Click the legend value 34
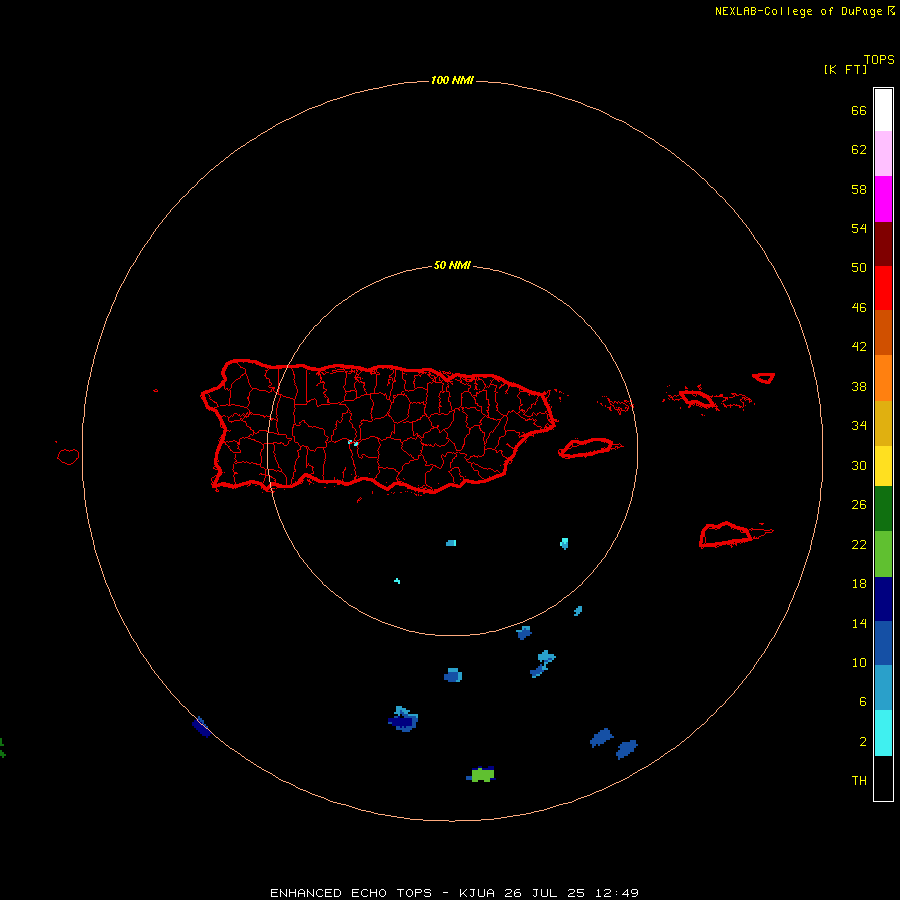The width and height of the screenshot is (900, 900). coord(859,426)
